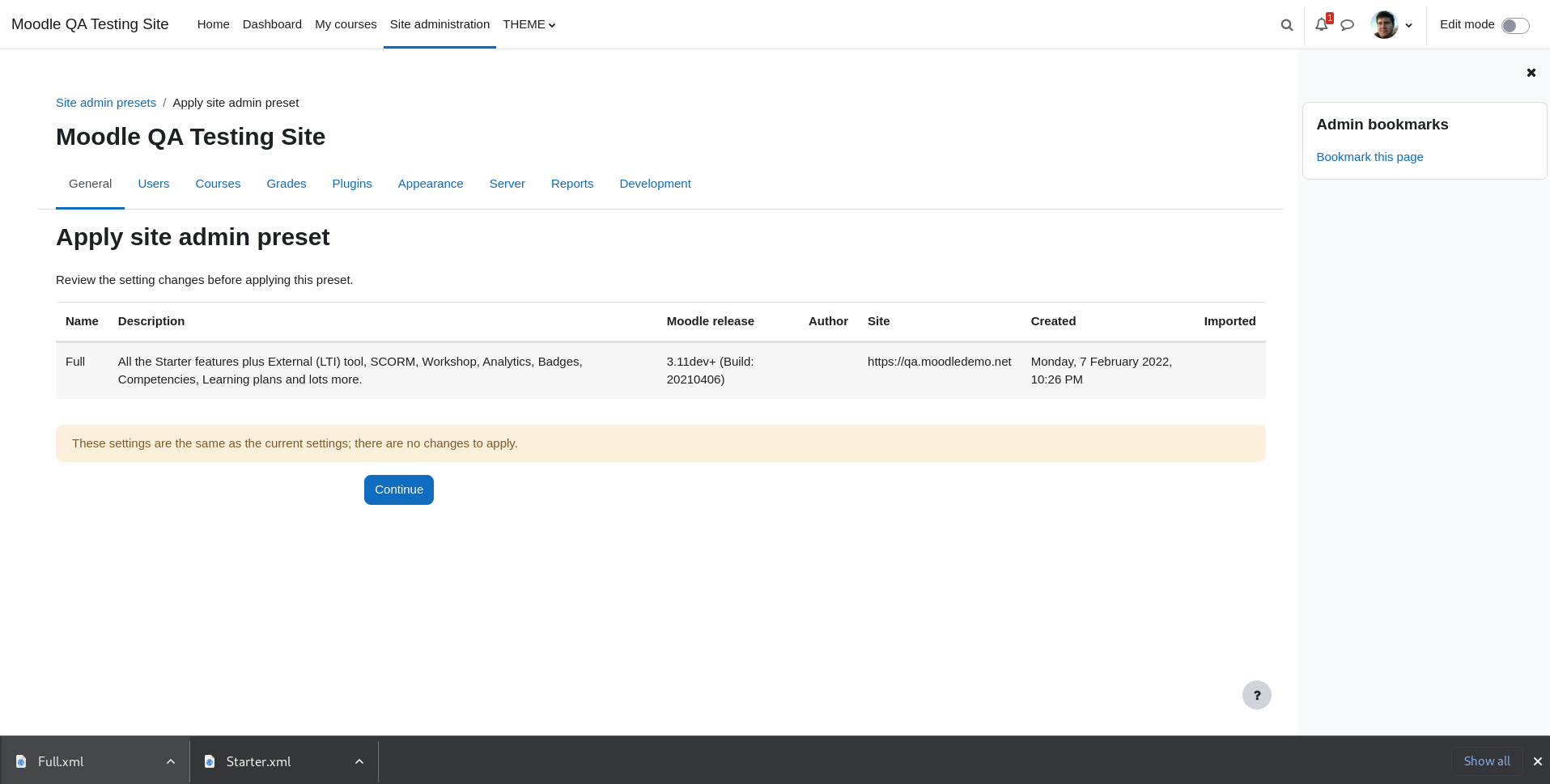
Task: Close the block drawer with X icon
Action: pos(1531,73)
